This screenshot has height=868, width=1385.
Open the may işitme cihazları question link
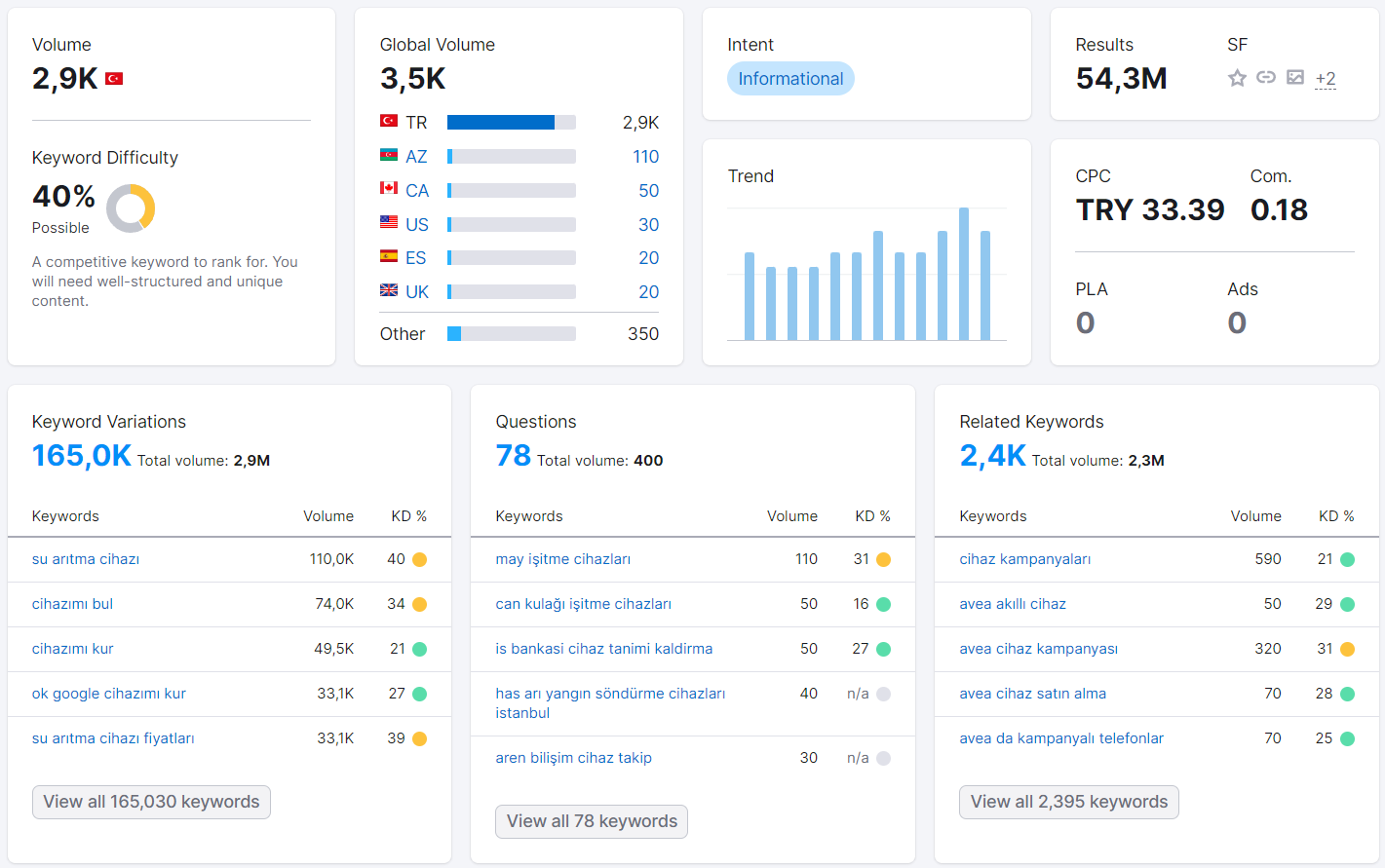(562, 559)
